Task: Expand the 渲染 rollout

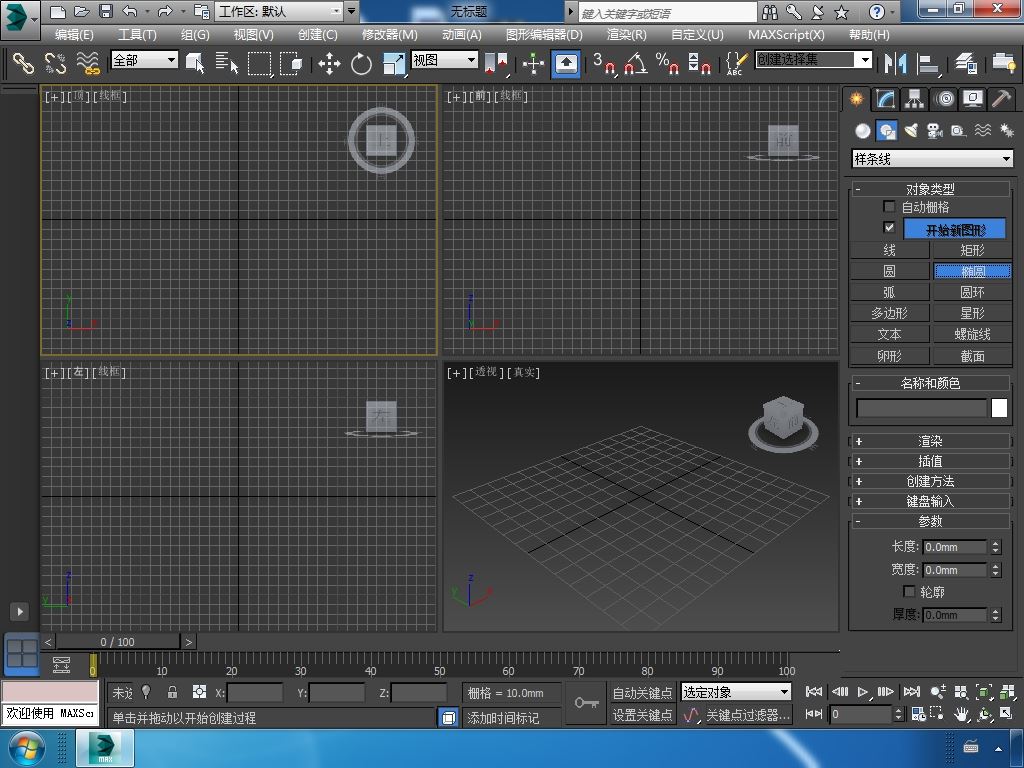Action: click(930, 441)
